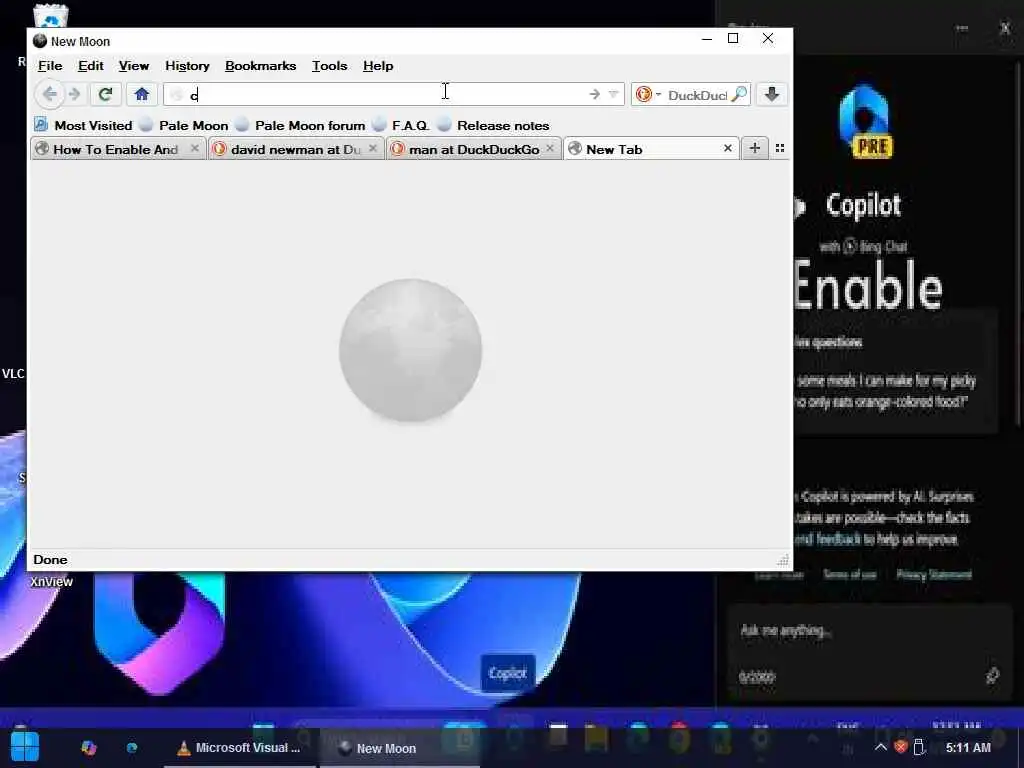The height and width of the screenshot is (768, 1024).
Task: Open the Bookmarks menu
Action: click(261, 66)
